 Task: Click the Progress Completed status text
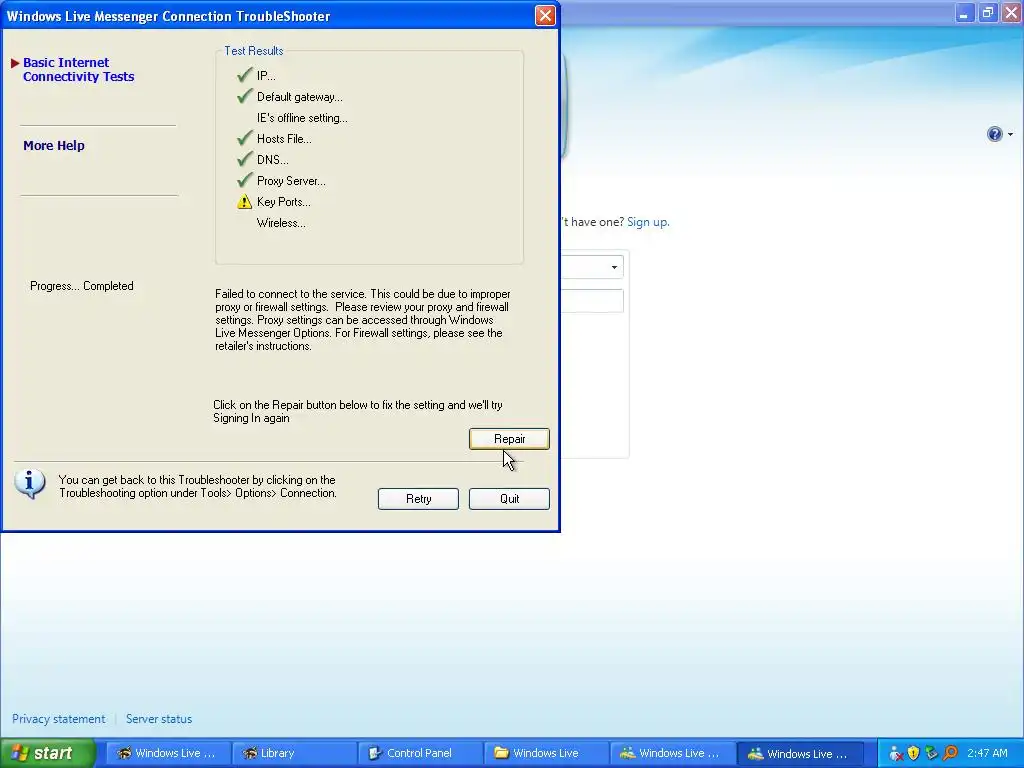pyautogui.click(x=82, y=286)
